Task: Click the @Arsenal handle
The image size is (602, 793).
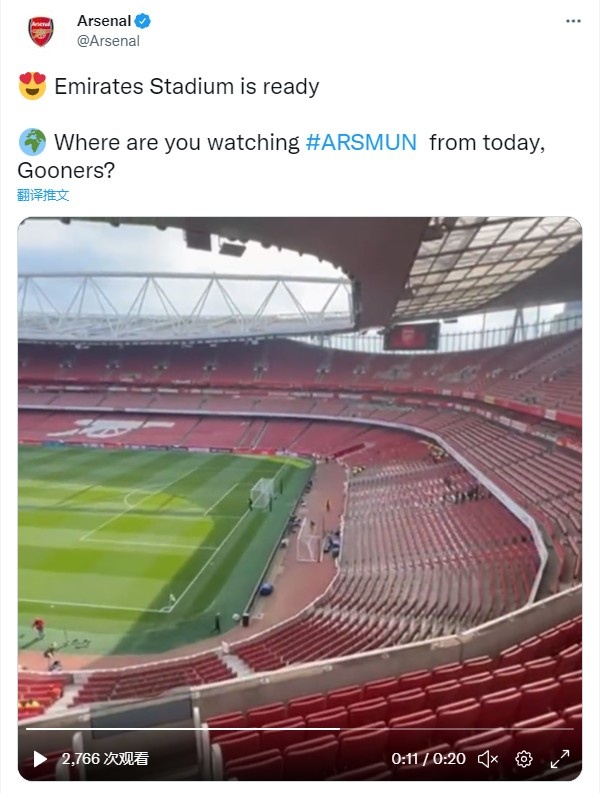Action: [x=108, y=41]
